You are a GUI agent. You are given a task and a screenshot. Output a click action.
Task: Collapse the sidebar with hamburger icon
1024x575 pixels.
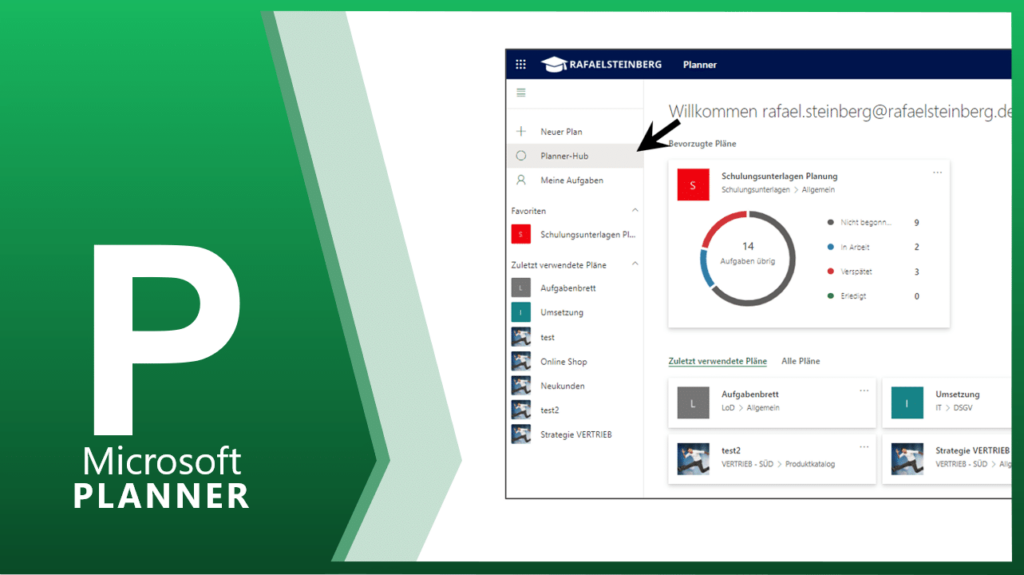(520, 93)
